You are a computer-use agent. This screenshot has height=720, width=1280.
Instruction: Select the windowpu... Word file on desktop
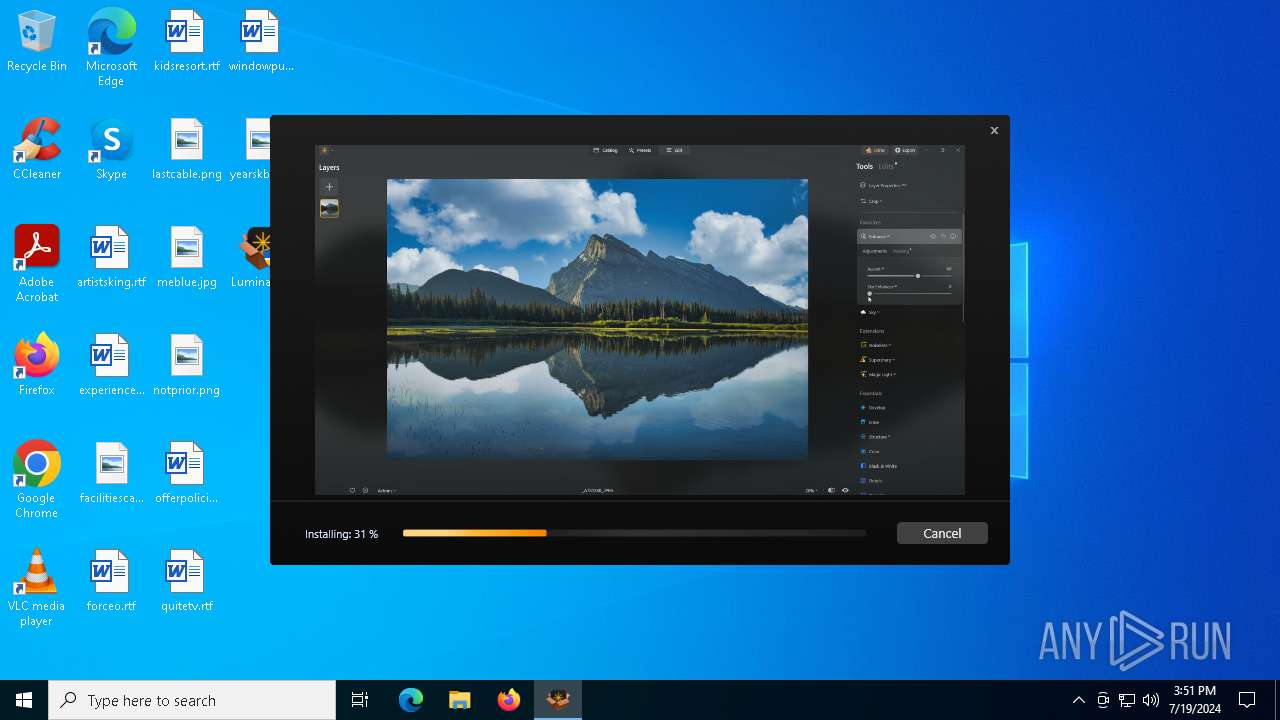[x=260, y=41]
